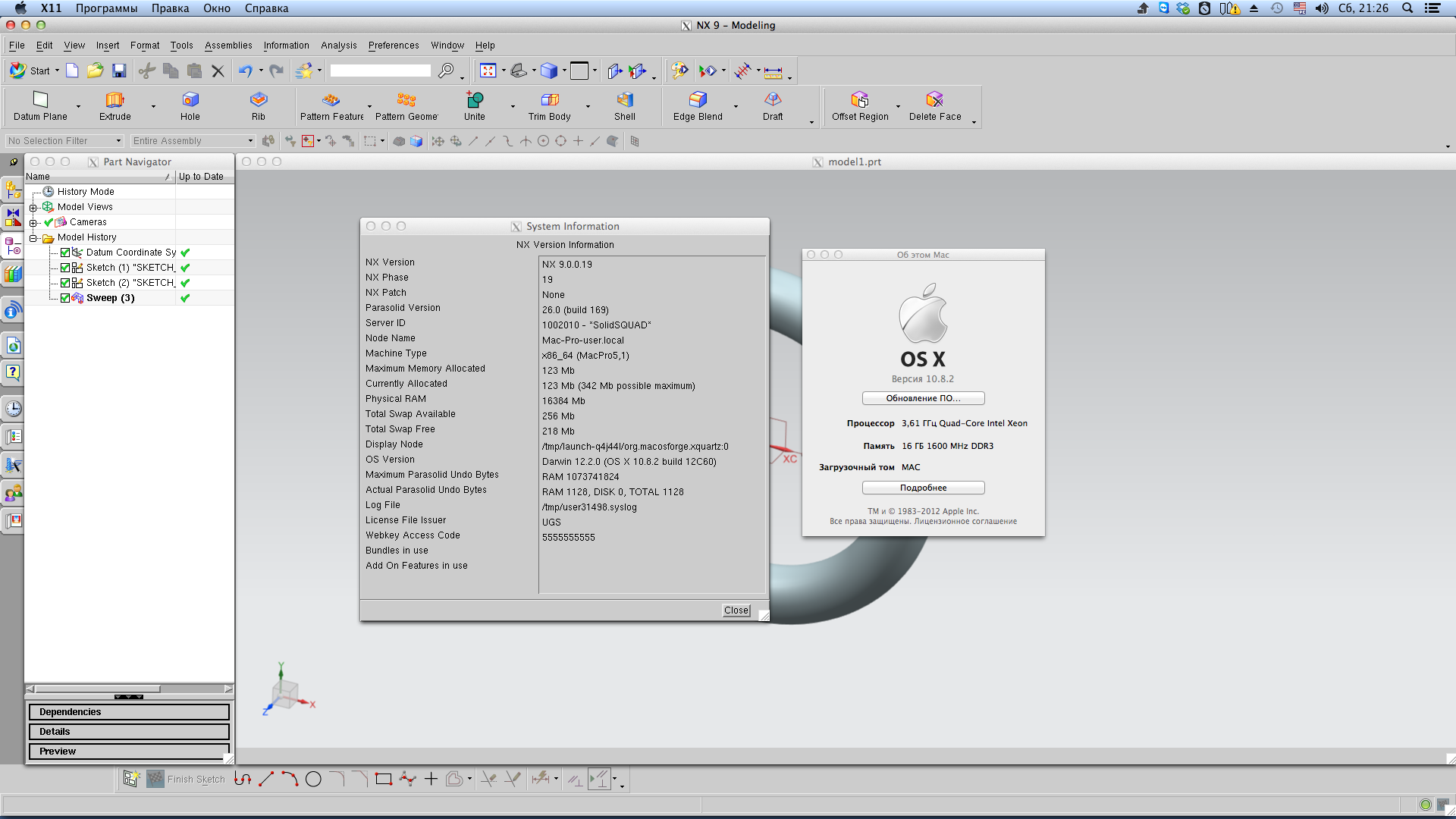Image resolution: width=1456 pixels, height=819 pixels.
Task: Click the command finder search field
Action: coord(380,71)
